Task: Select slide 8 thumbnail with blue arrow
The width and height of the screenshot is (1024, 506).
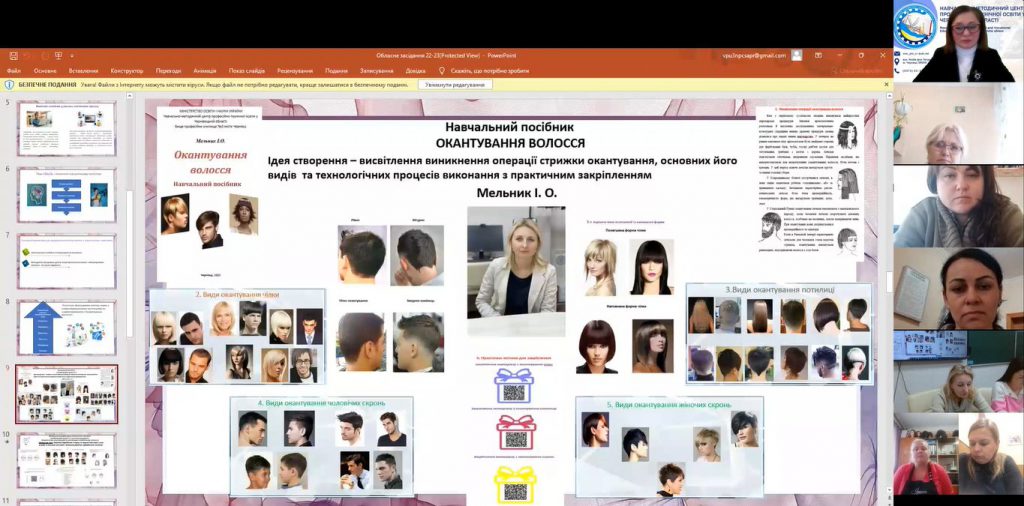Action: point(67,328)
